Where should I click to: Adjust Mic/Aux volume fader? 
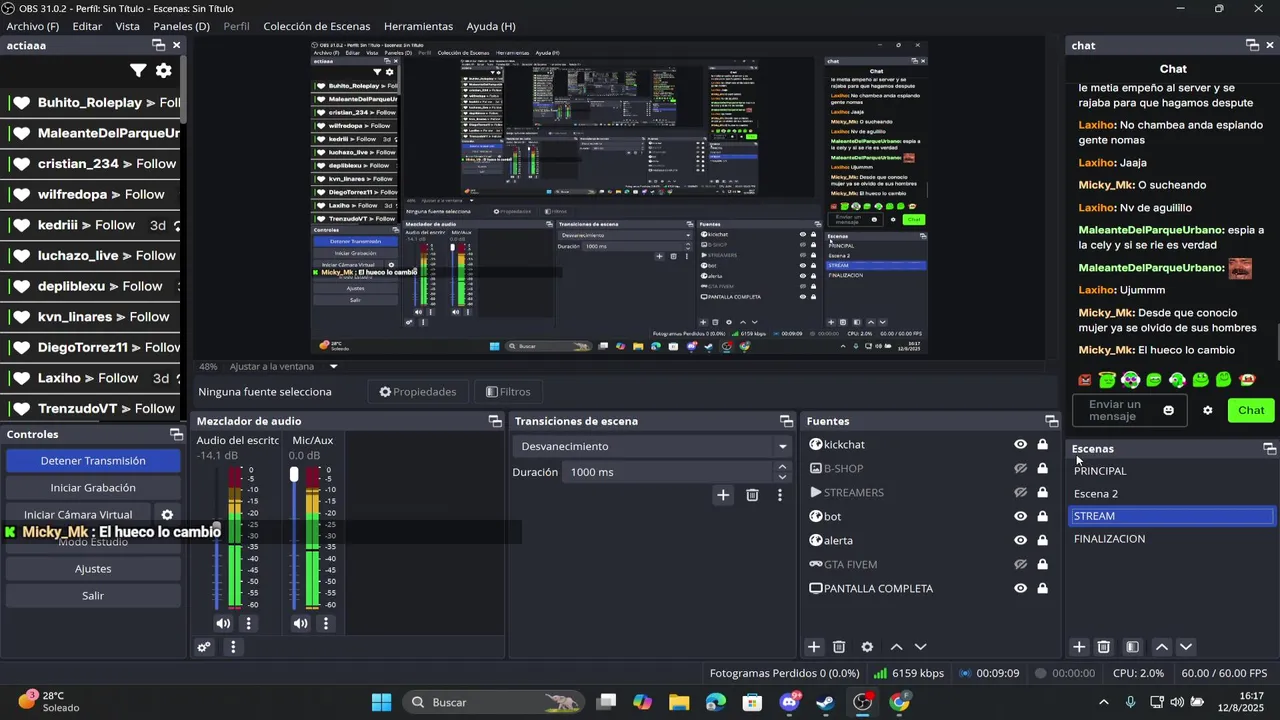click(294, 475)
